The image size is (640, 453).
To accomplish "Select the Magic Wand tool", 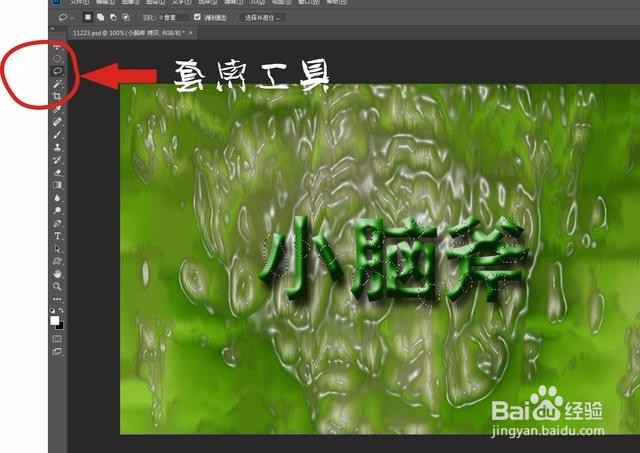I will point(58,84).
